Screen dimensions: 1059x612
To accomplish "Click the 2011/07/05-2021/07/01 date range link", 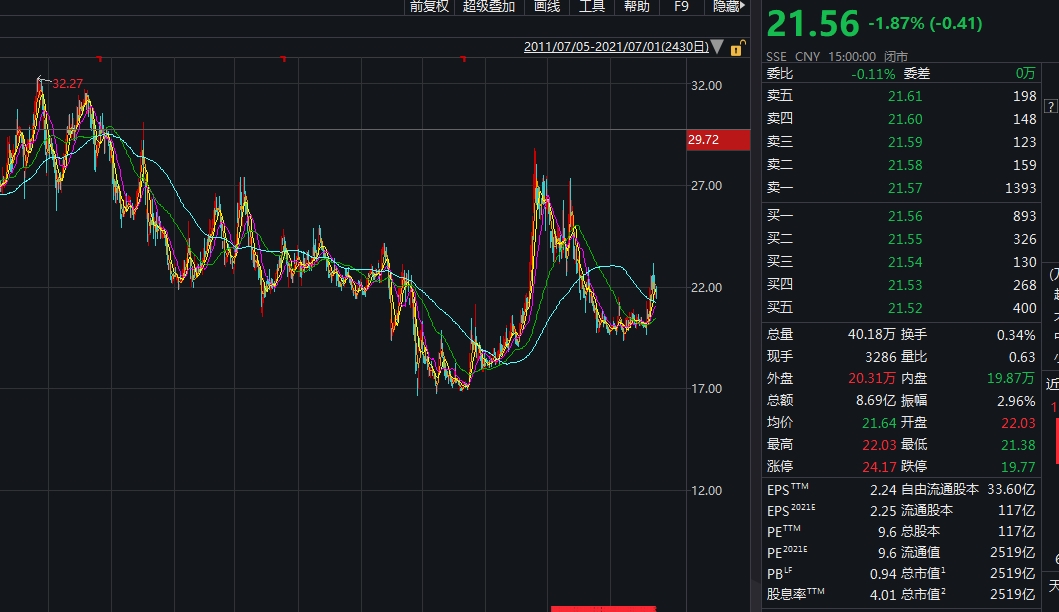I will (616, 47).
